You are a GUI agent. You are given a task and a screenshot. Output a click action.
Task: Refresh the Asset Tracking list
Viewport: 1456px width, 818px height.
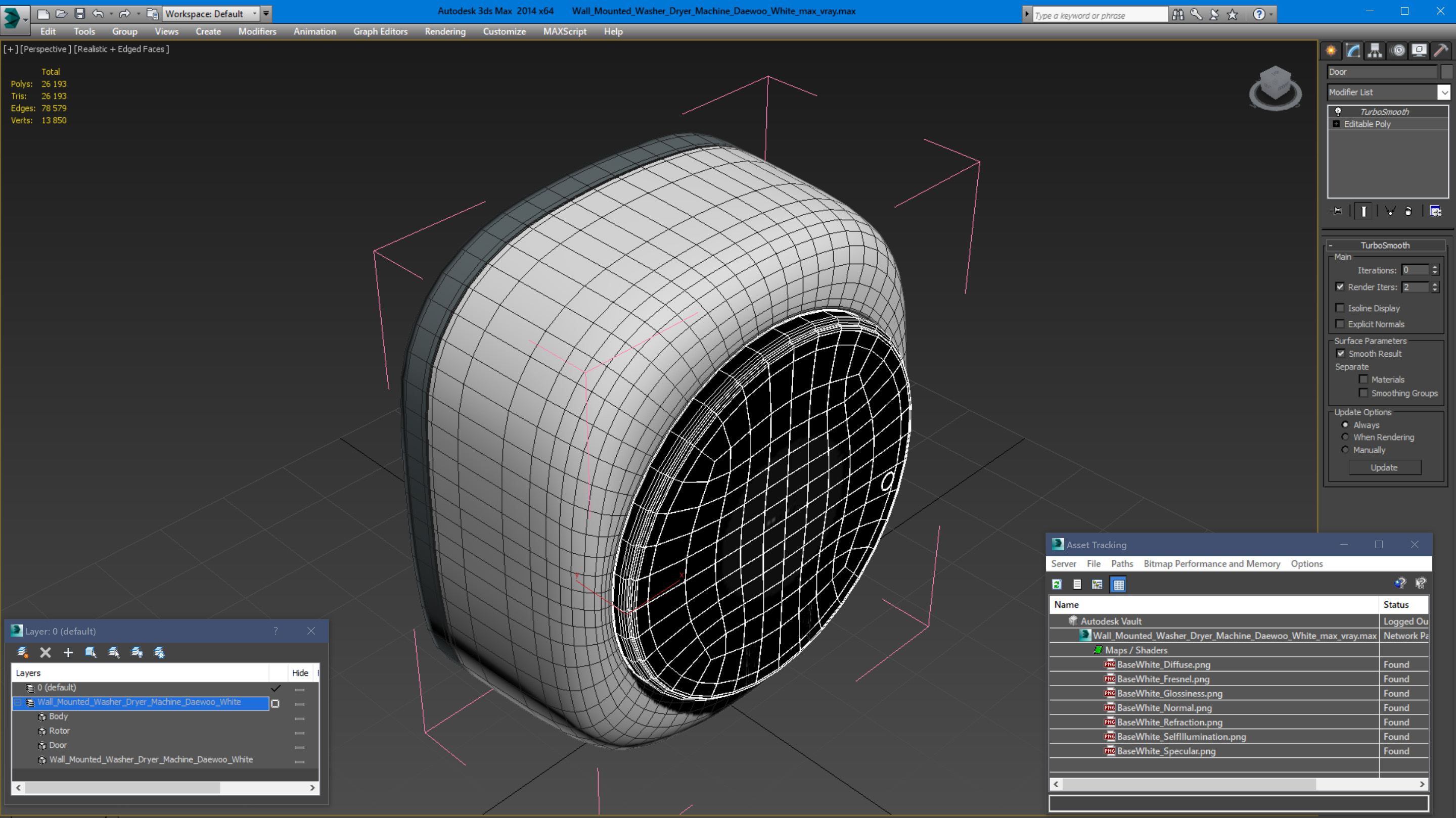pos(1057,585)
